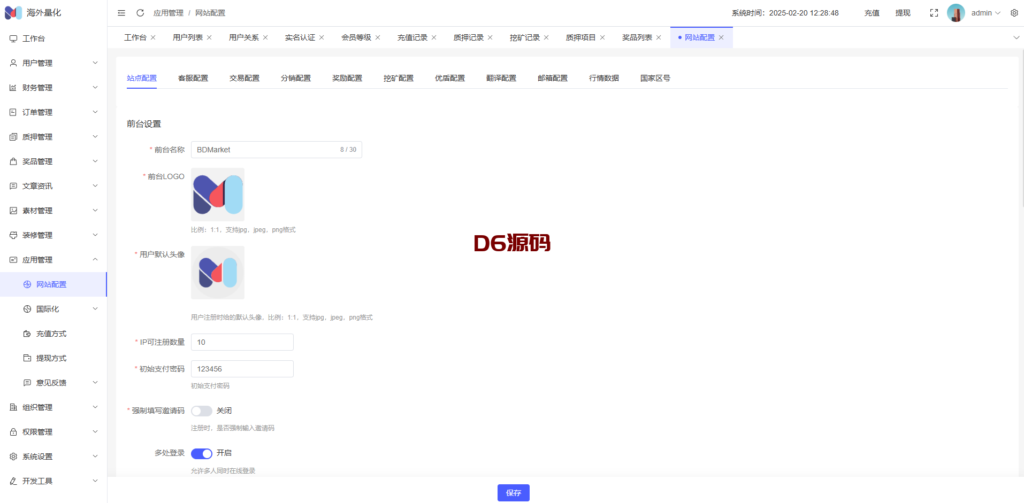Click the 海外量化 logo icon
Screen dimensions: 1024x503
[14, 13]
